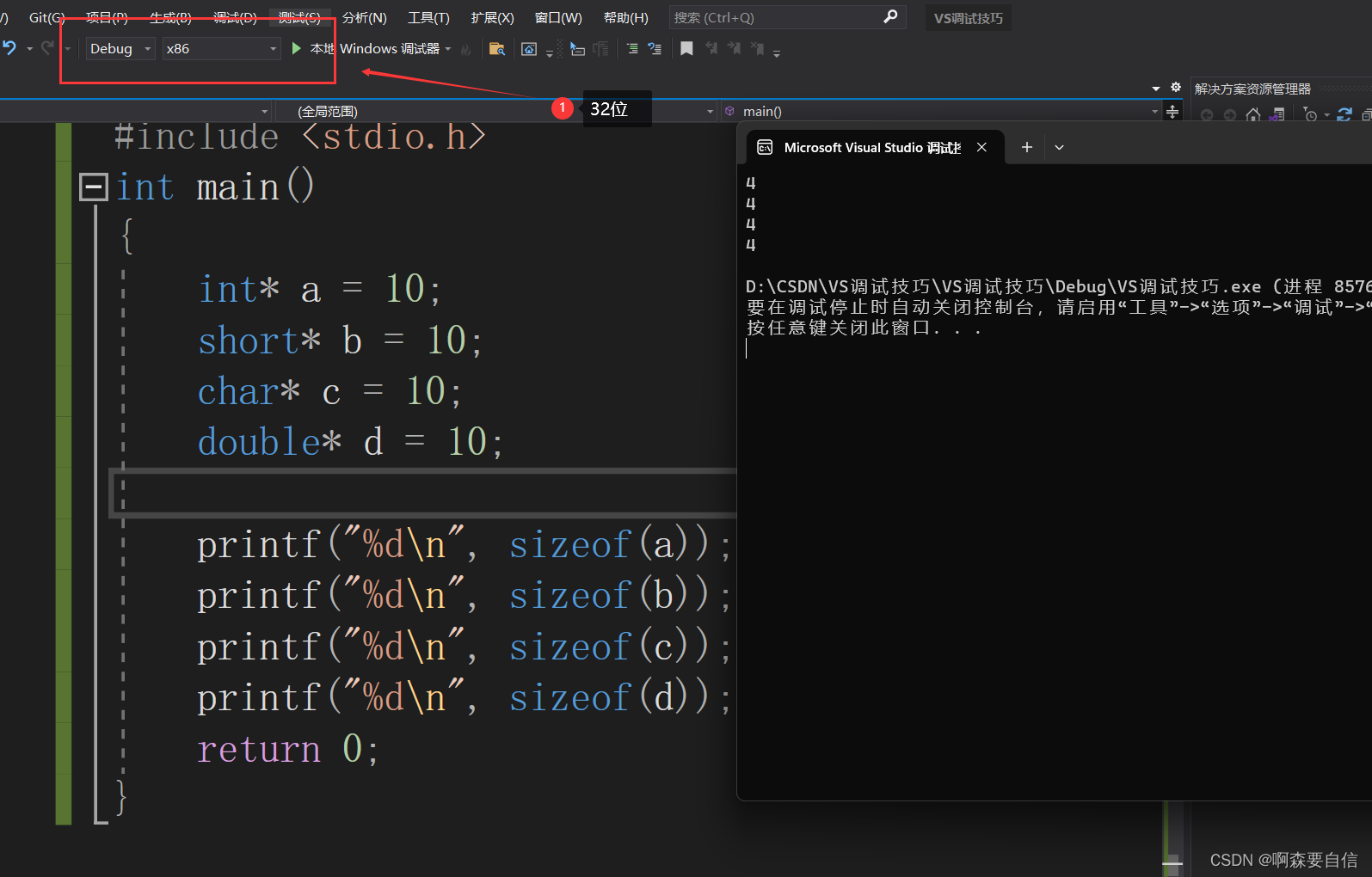Click the home-in-window toolbar icon

[x=529, y=49]
